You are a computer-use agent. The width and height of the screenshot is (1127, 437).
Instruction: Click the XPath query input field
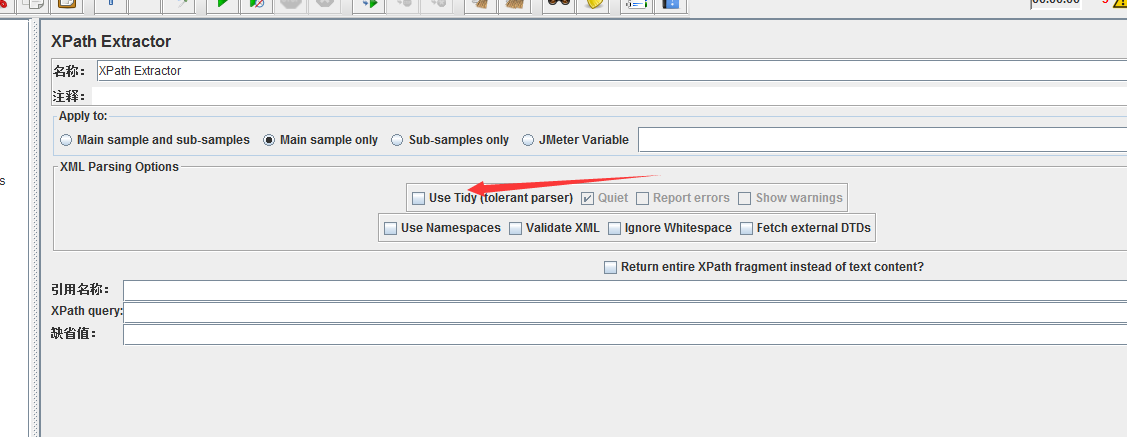[625, 312]
